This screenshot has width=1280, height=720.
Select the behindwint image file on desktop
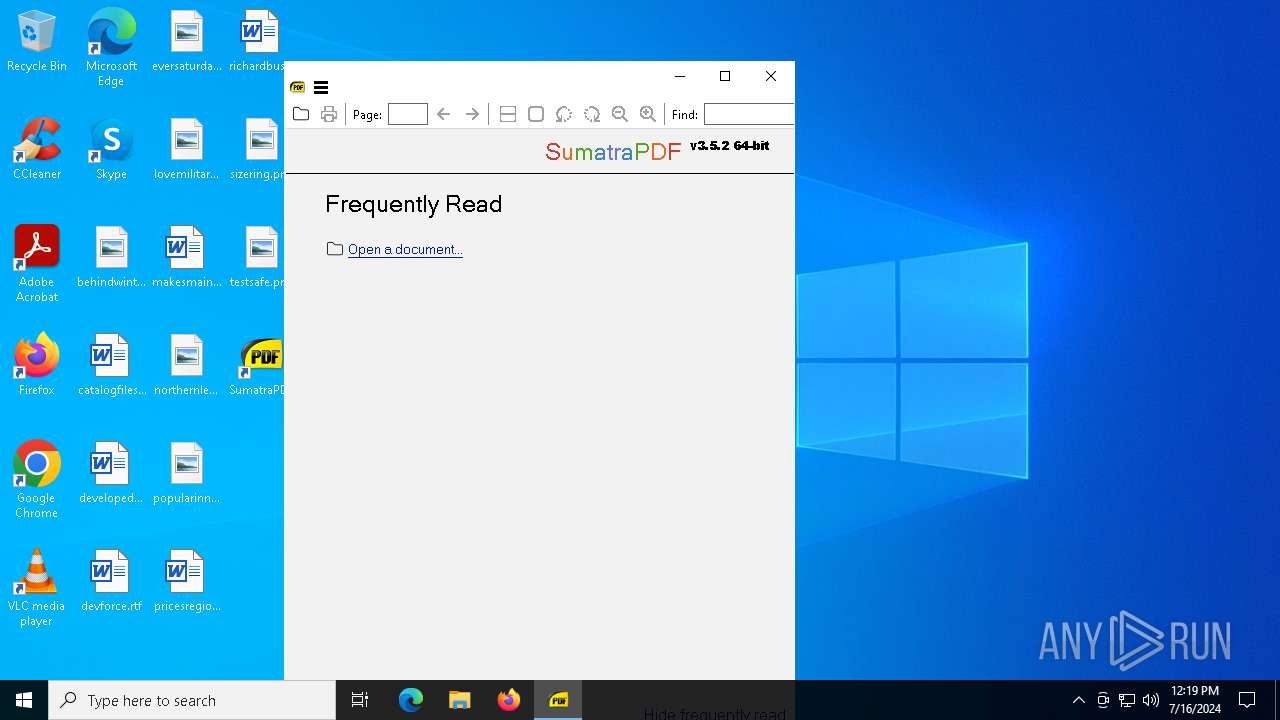pyautogui.click(x=111, y=257)
